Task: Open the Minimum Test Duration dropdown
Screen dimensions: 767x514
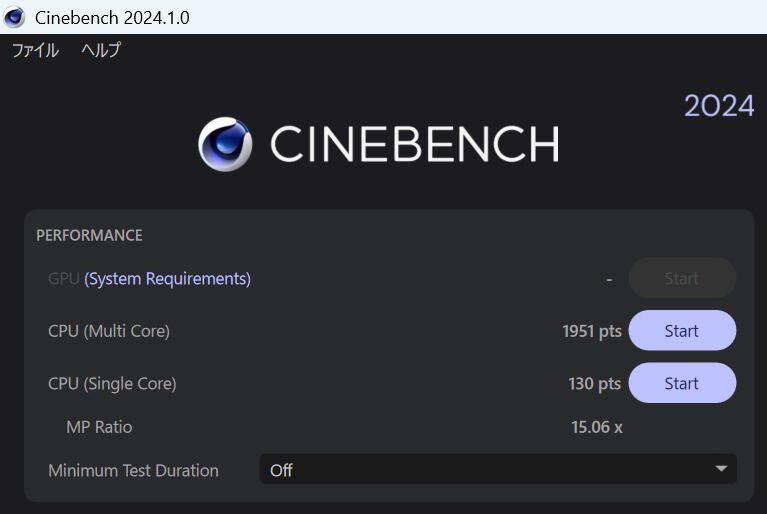Action: (498, 469)
